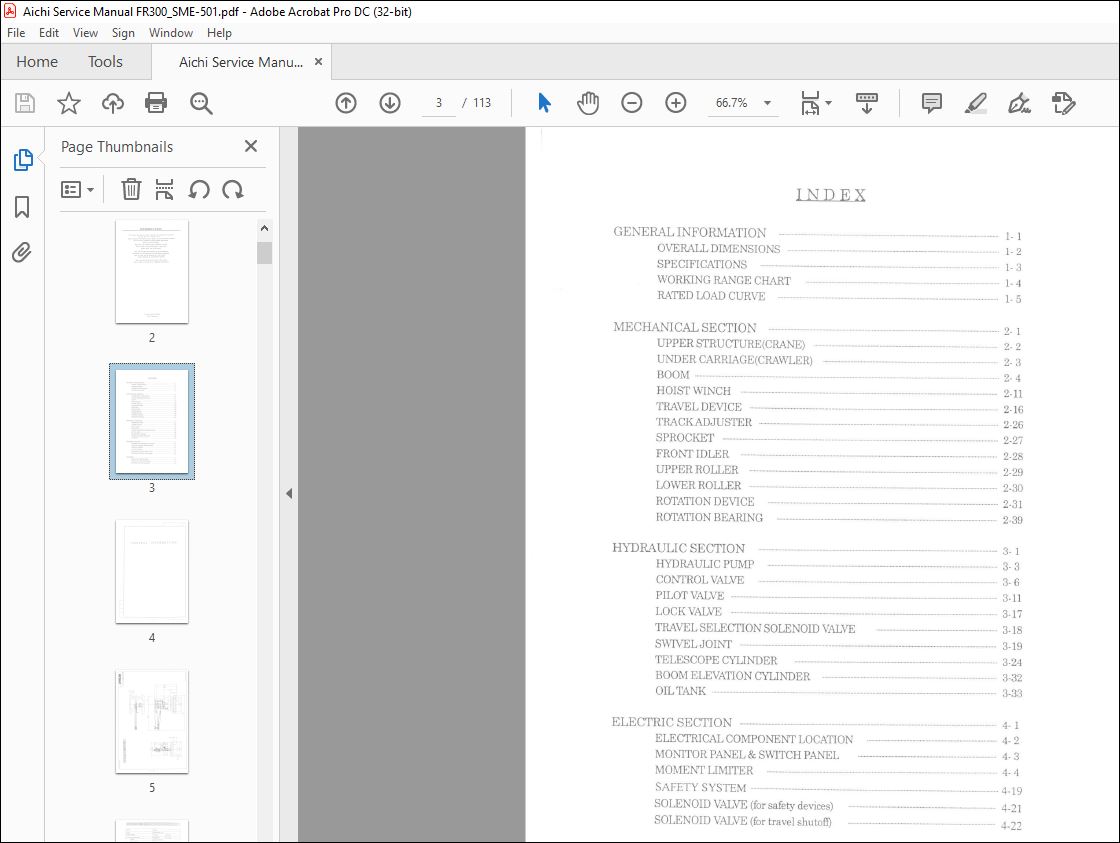Click the page number input field
1120x843 pixels.
439,103
